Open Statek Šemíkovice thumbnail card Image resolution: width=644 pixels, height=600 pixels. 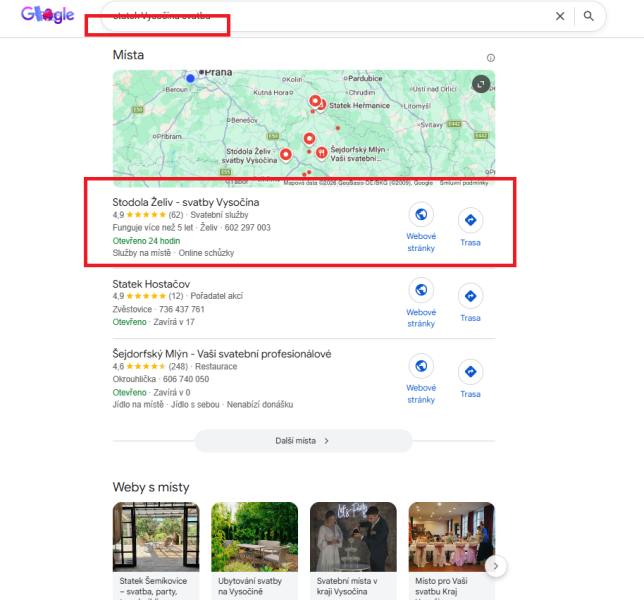pyautogui.click(x=156, y=550)
